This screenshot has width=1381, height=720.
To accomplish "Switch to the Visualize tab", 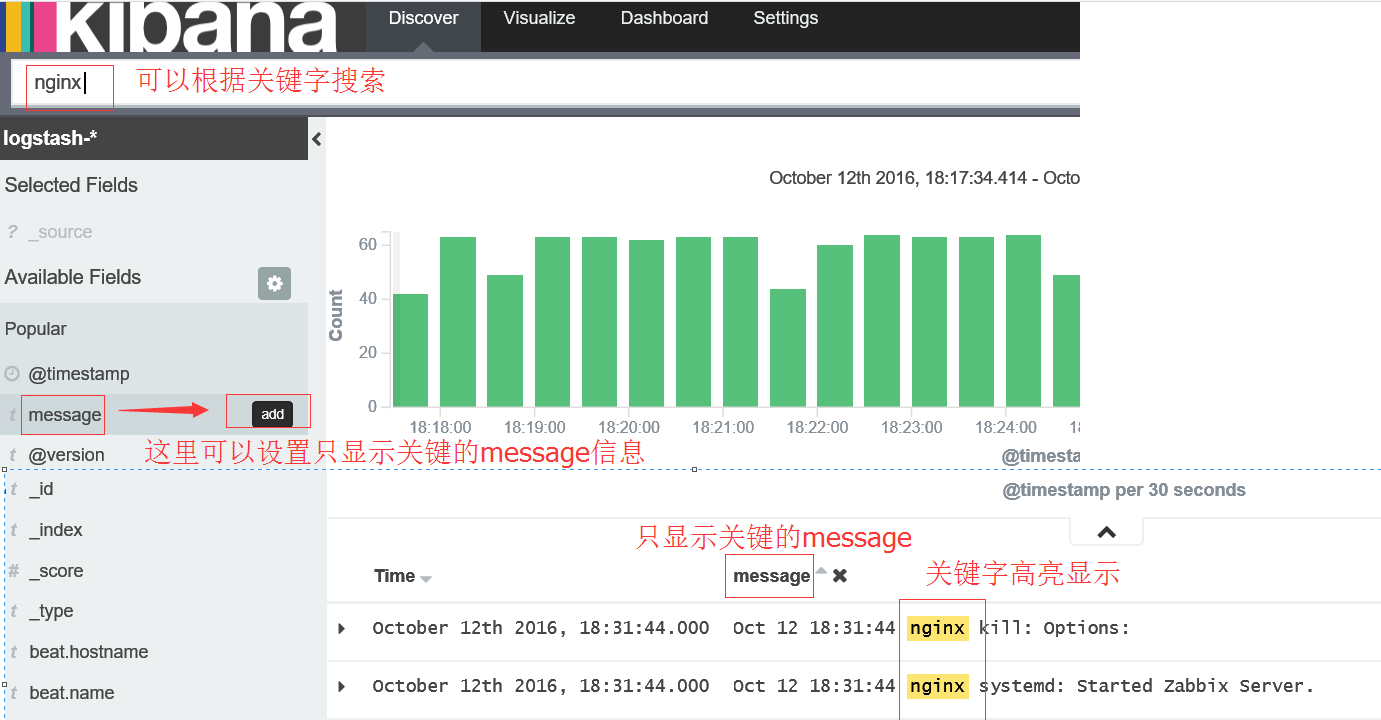I will coord(539,18).
